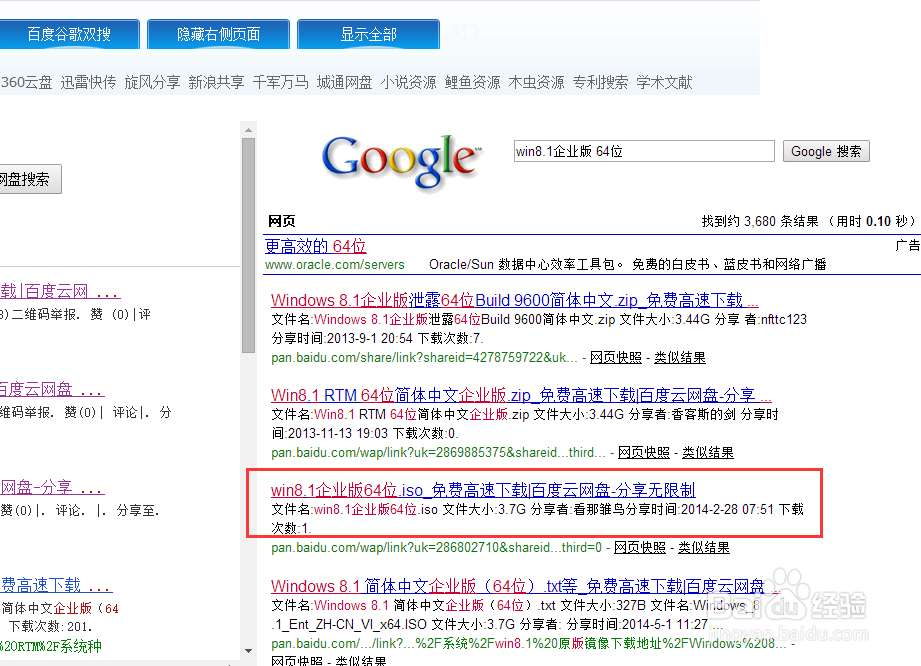This screenshot has height=666, width=921.
Task: Open the 学术文献 link
Action: point(664,82)
